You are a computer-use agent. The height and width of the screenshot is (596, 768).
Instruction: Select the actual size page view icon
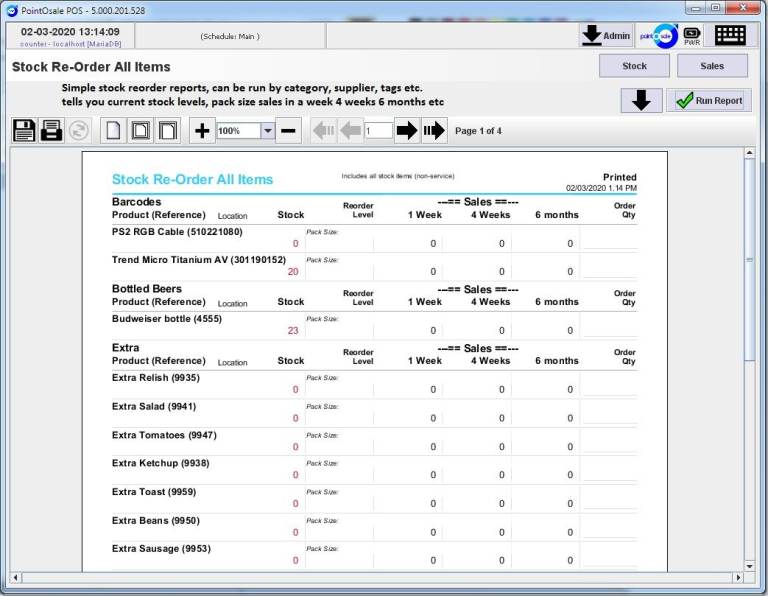click(x=114, y=131)
